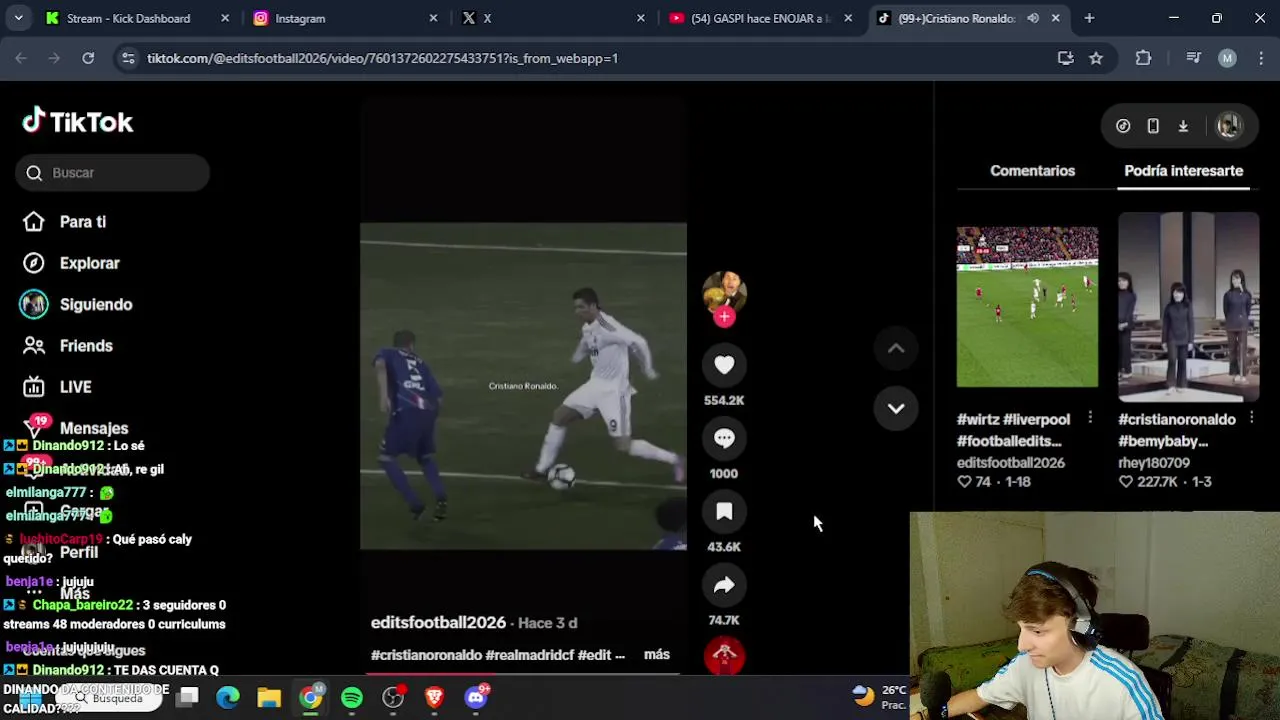
Task: Click the video player area
Action: [x=523, y=386]
